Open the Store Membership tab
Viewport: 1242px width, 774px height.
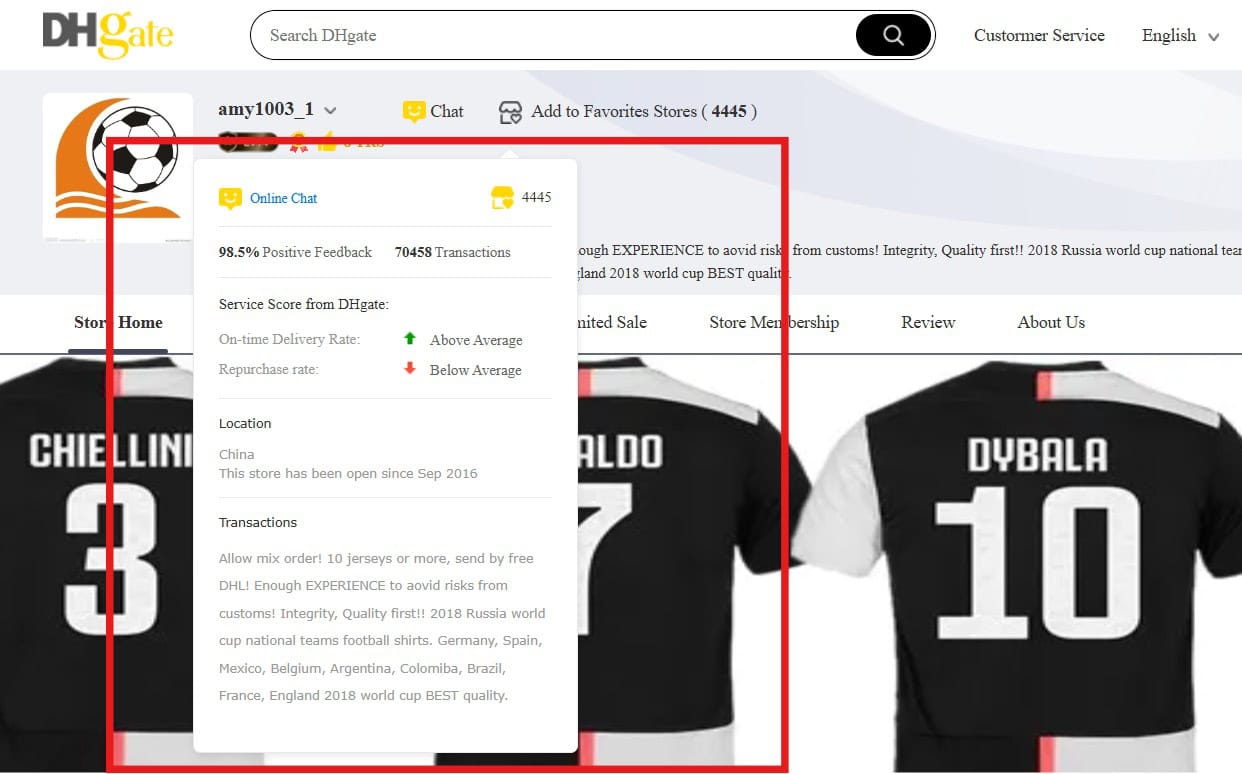click(x=774, y=322)
